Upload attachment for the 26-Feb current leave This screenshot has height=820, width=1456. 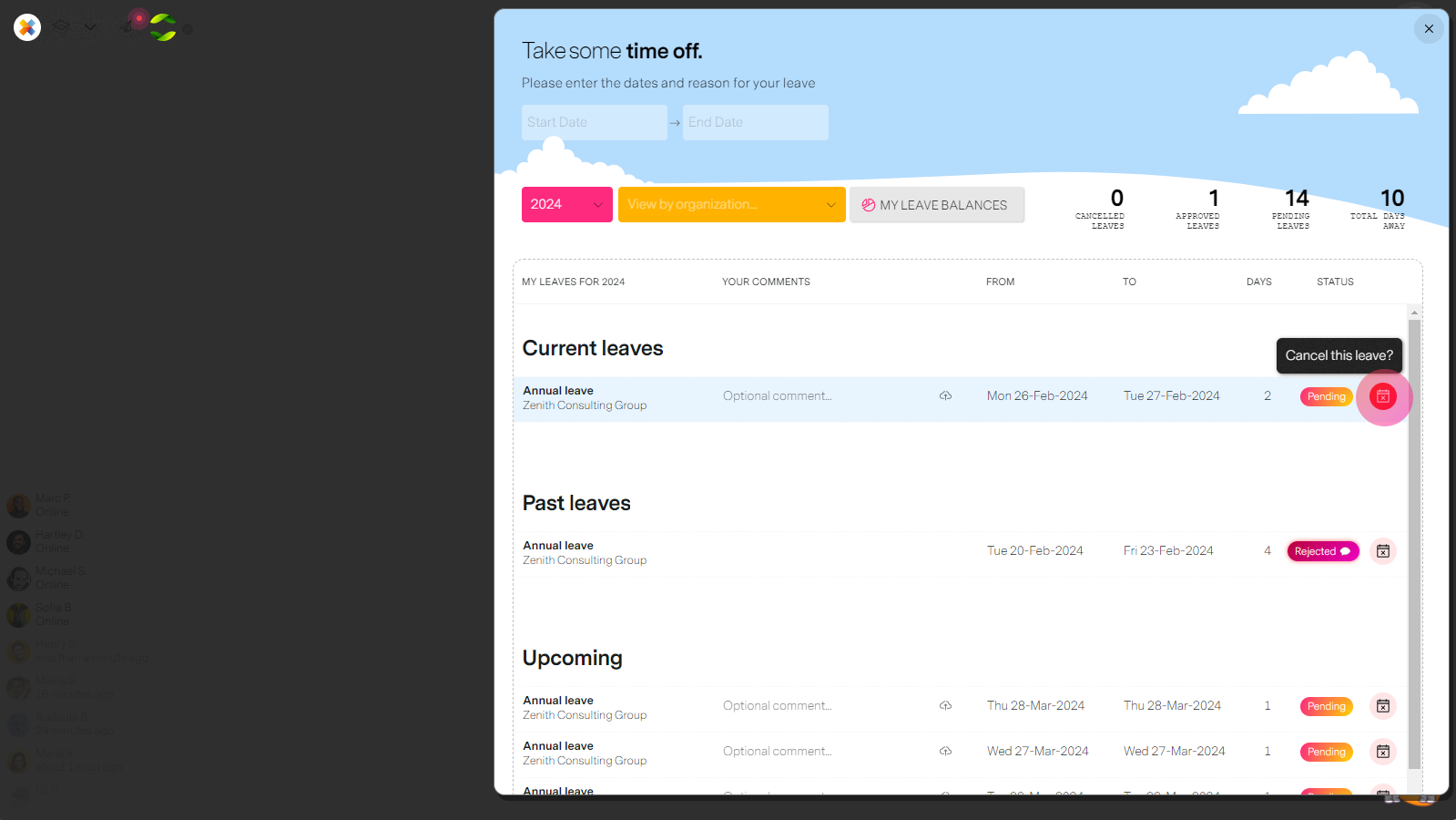(946, 396)
